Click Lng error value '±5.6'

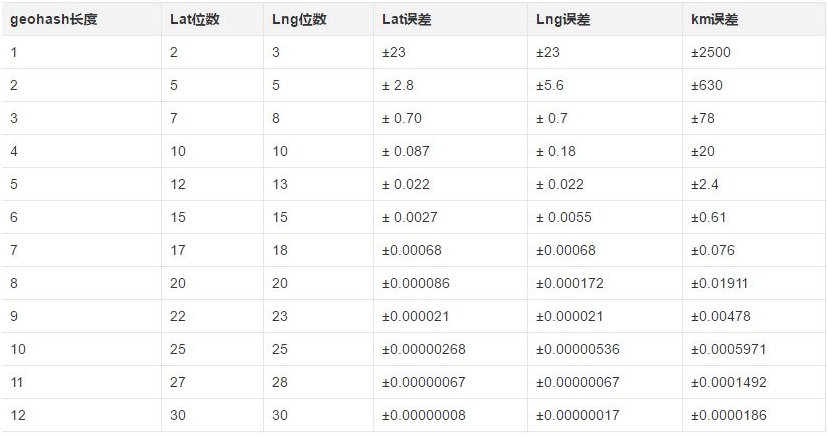pos(550,85)
